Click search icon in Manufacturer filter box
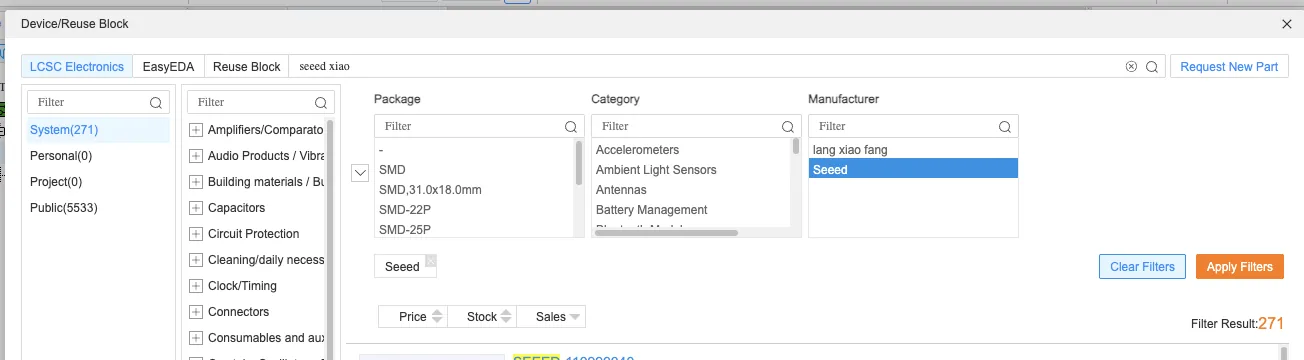Image resolution: width=1304 pixels, height=360 pixels. click(1004, 127)
